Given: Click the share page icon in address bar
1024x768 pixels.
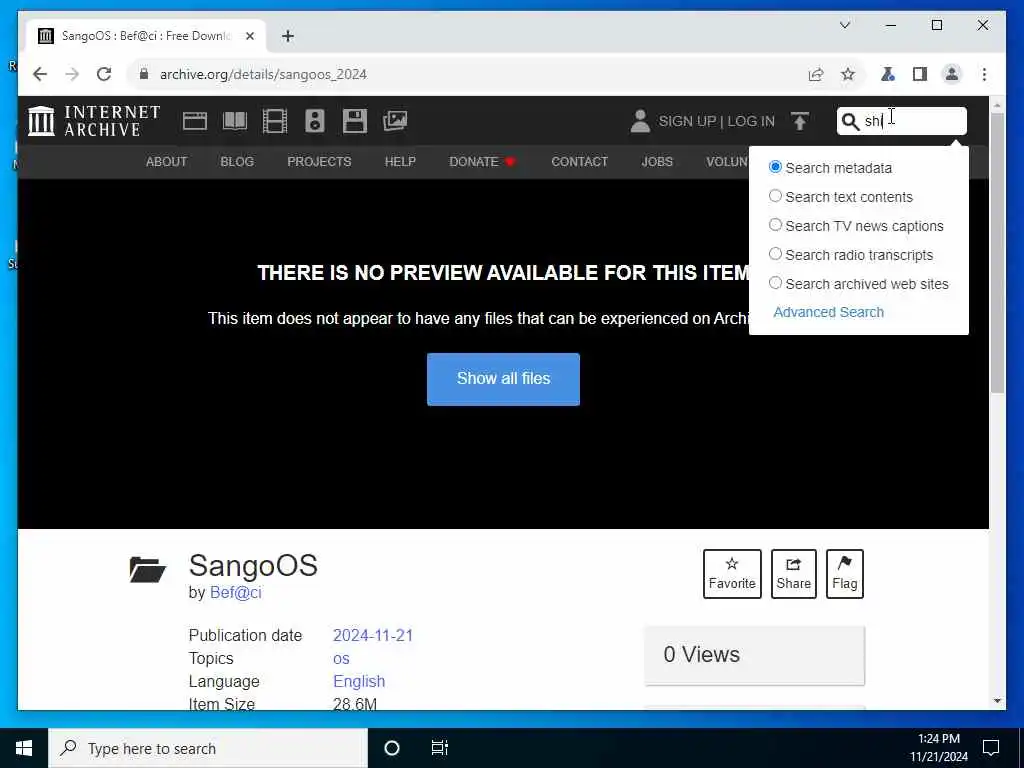Looking at the screenshot, I should click(x=816, y=74).
